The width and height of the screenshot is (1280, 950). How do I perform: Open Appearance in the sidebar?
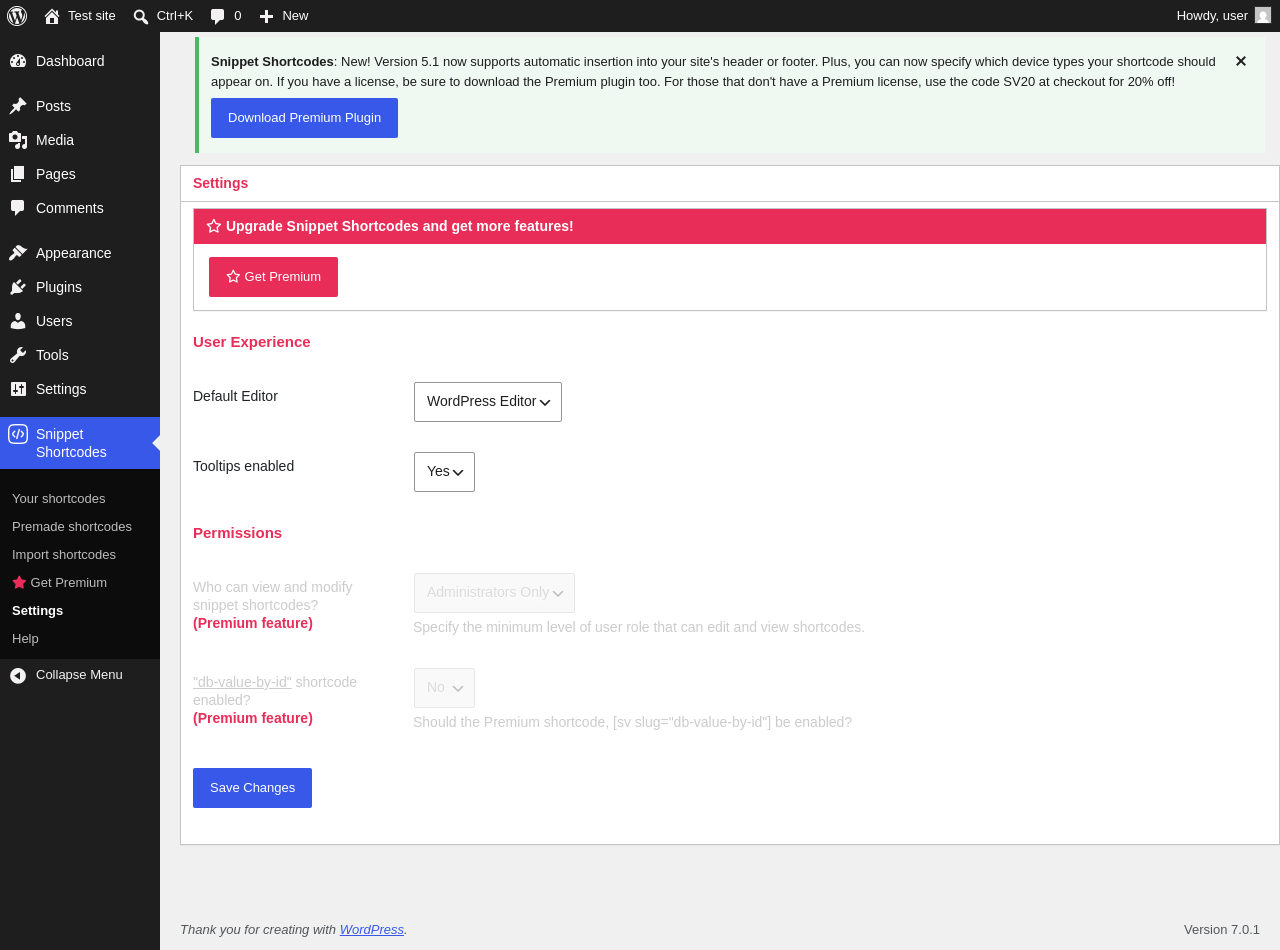(80, 253)
